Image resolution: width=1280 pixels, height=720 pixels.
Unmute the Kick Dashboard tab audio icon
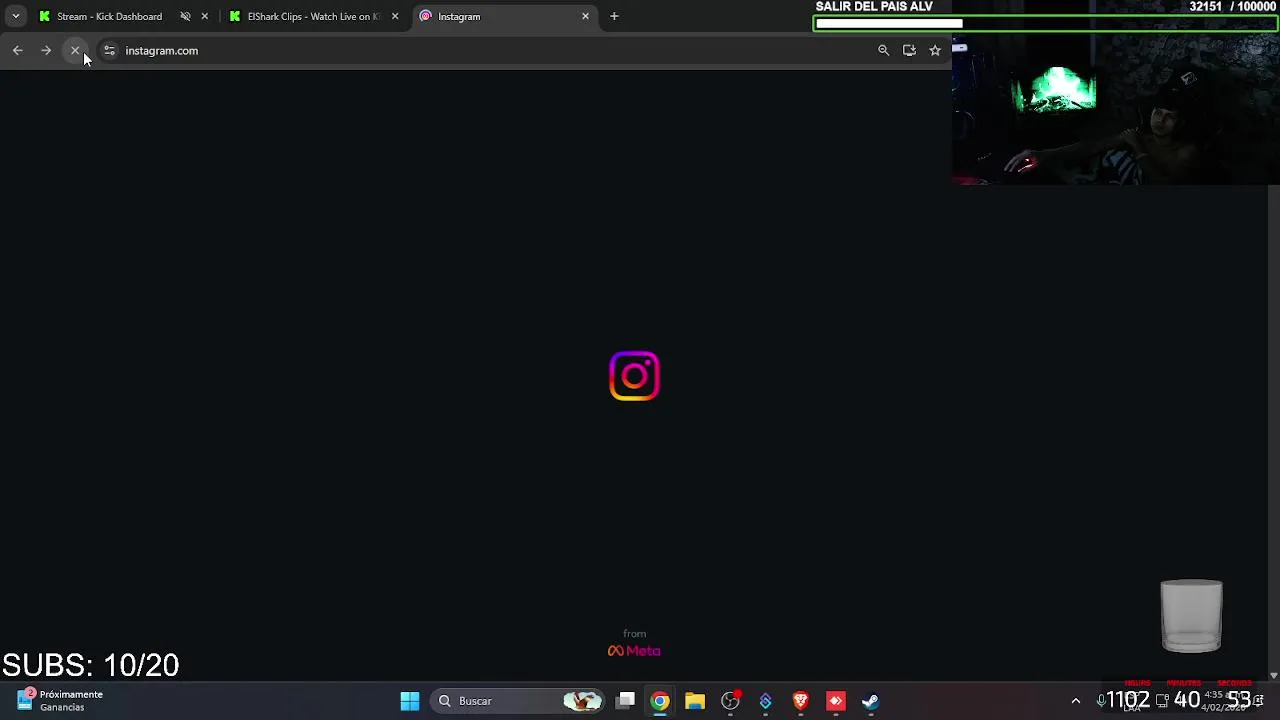tap(185, 16)
